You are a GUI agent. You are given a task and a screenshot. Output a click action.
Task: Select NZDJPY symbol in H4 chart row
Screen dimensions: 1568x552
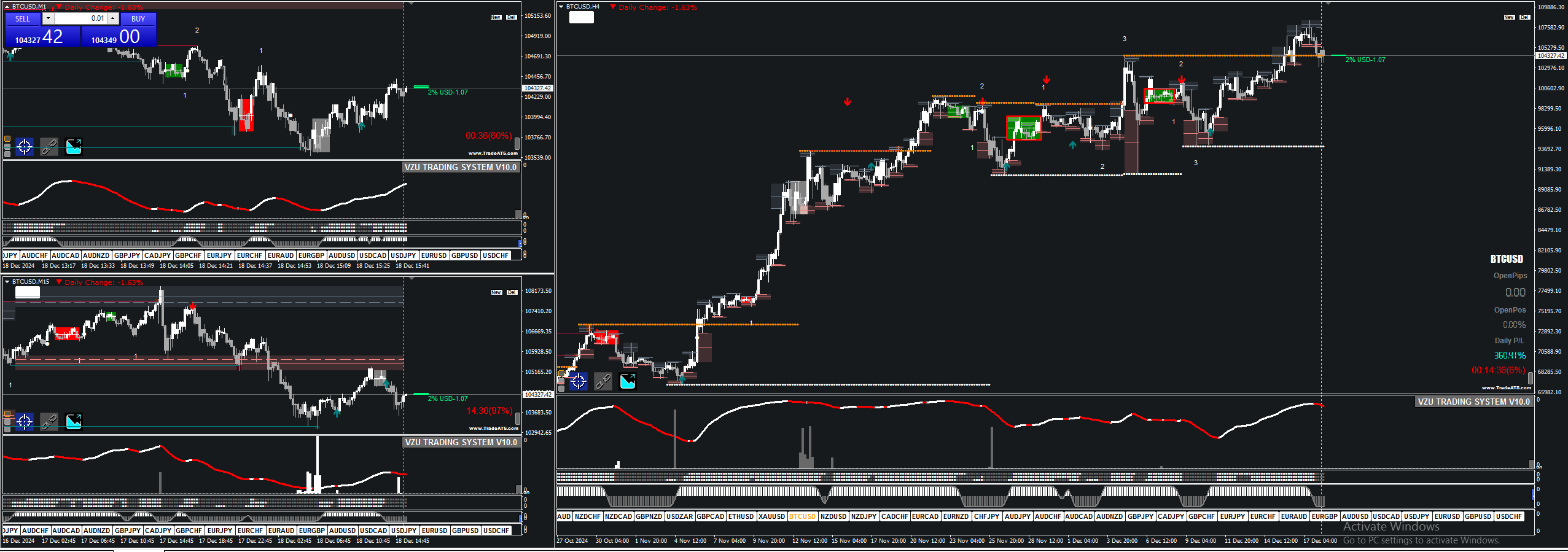(864, 516)
